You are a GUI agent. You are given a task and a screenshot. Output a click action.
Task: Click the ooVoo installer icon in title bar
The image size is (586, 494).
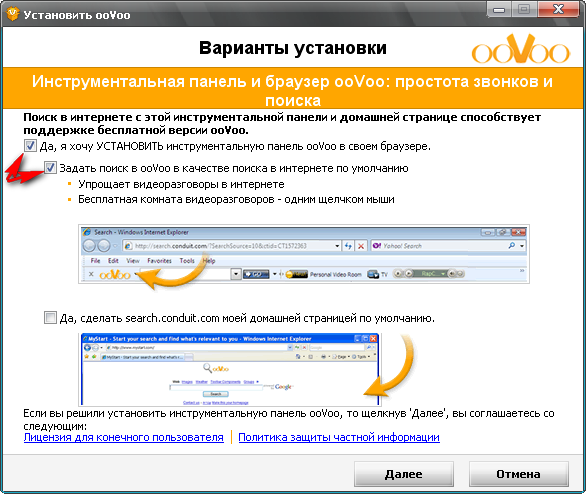pyautogui.click(x=12, y=14)
